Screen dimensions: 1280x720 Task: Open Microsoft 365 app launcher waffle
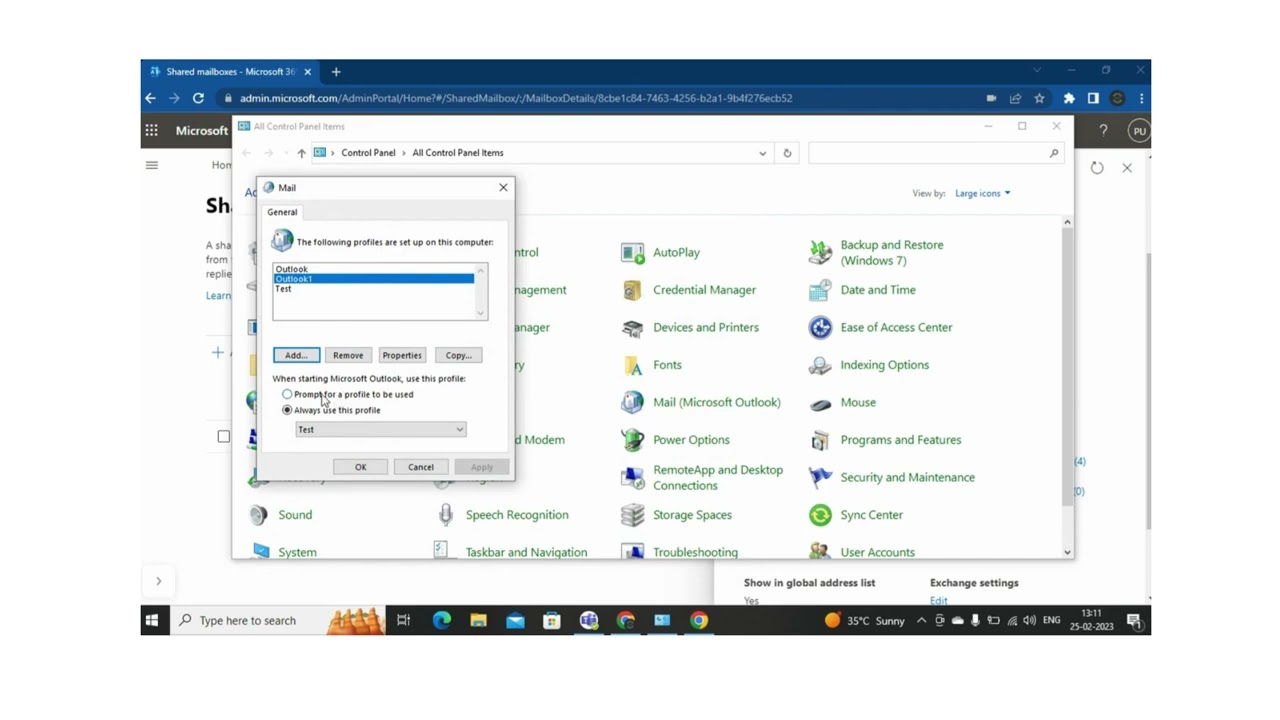[152, 130]
